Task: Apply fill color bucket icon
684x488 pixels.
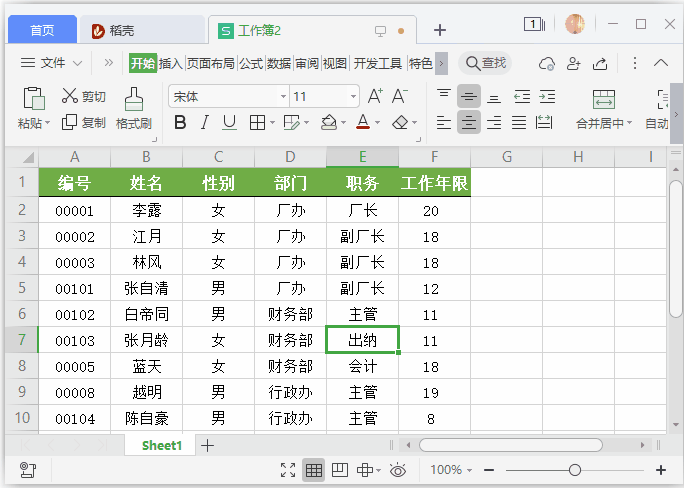Action: pyautogui.click(x=329, y=123)
